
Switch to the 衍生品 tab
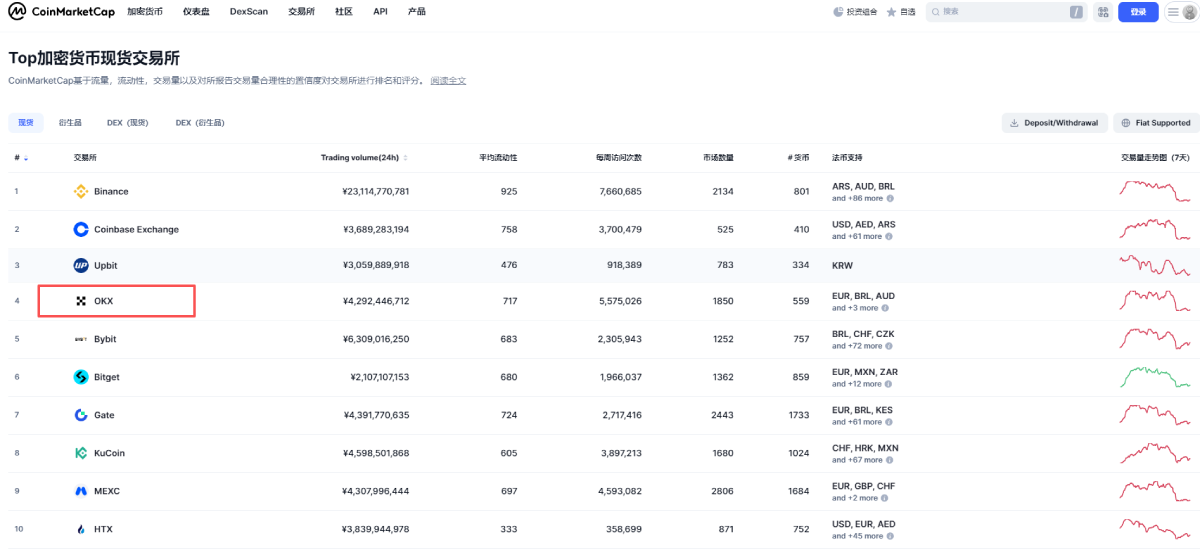(x=70, y=123)
